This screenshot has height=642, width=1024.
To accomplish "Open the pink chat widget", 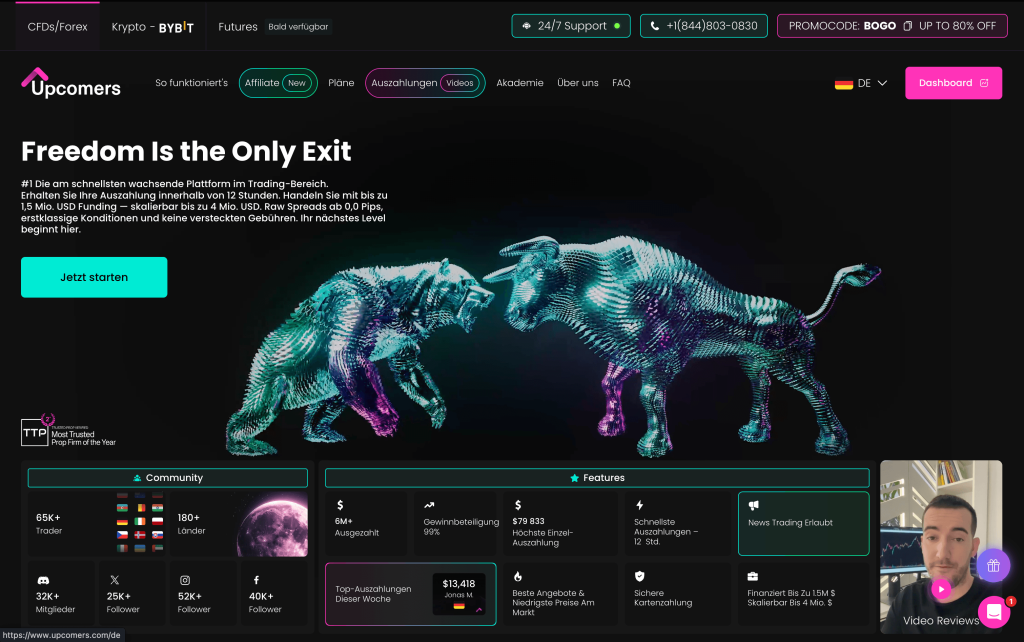I will tap(994, 612).
